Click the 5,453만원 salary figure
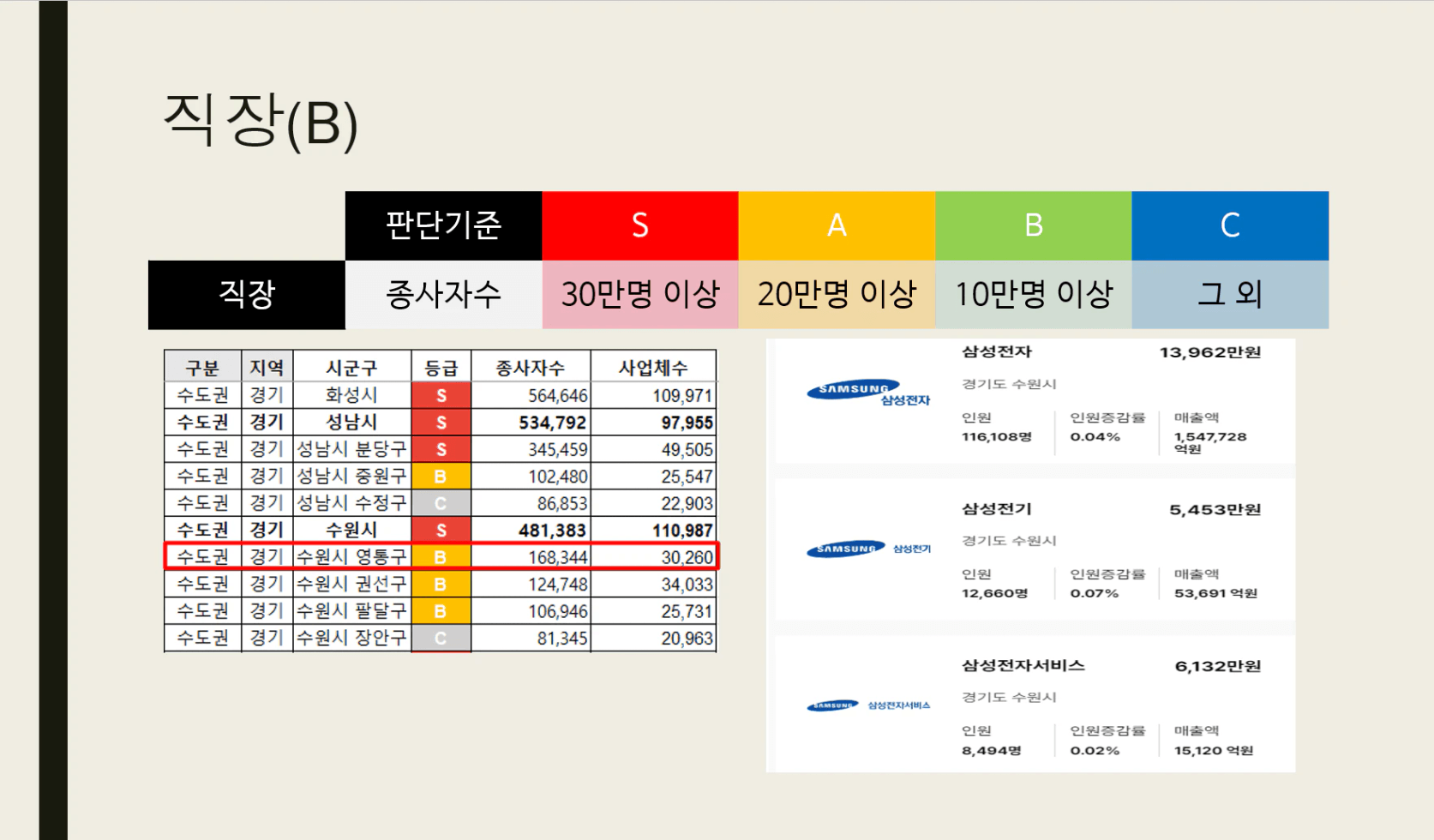This screenshot has width=1434, height=840. point(1215,510)
